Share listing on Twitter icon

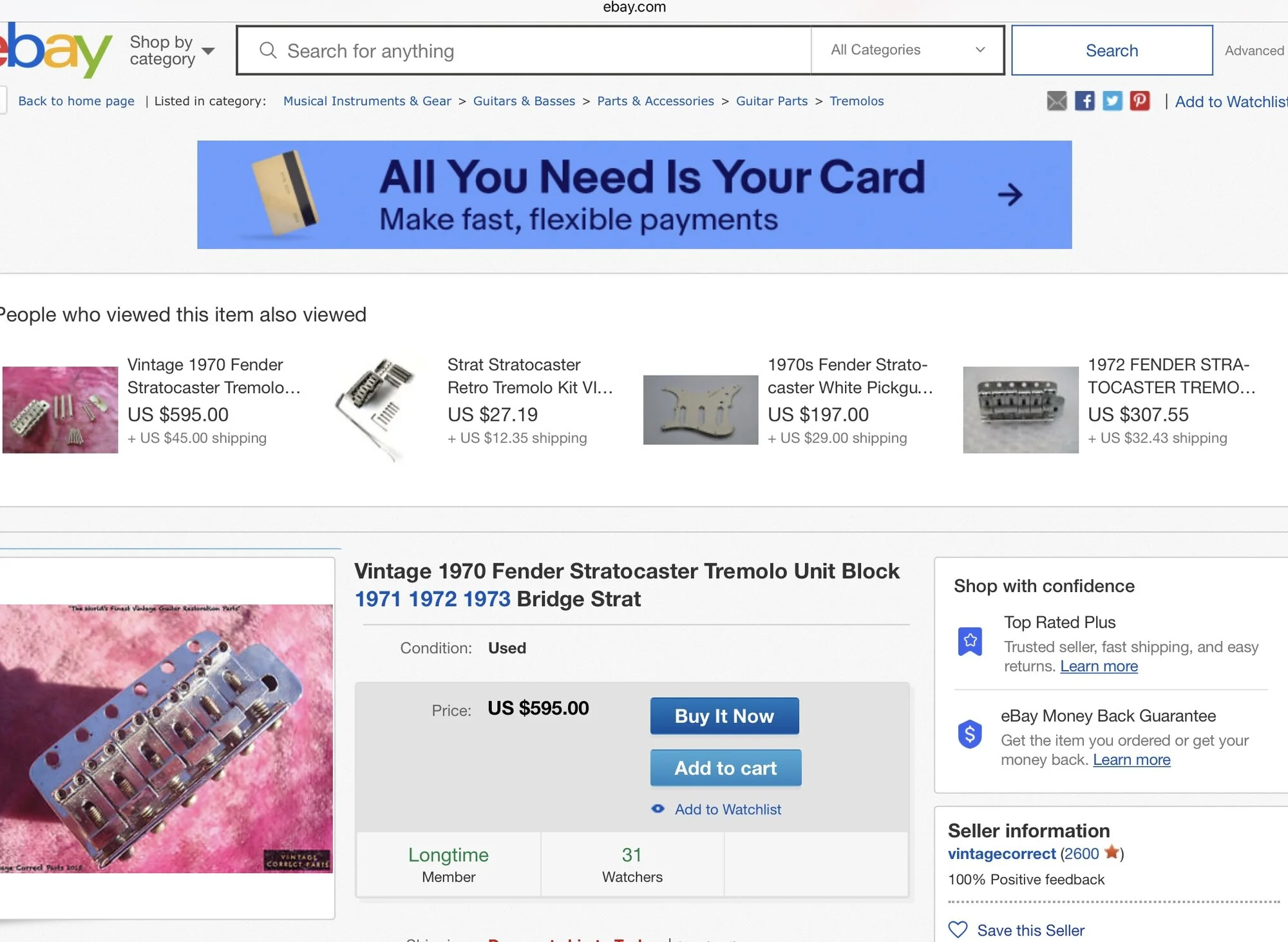pyautogui.click(x=1112, y=101)
